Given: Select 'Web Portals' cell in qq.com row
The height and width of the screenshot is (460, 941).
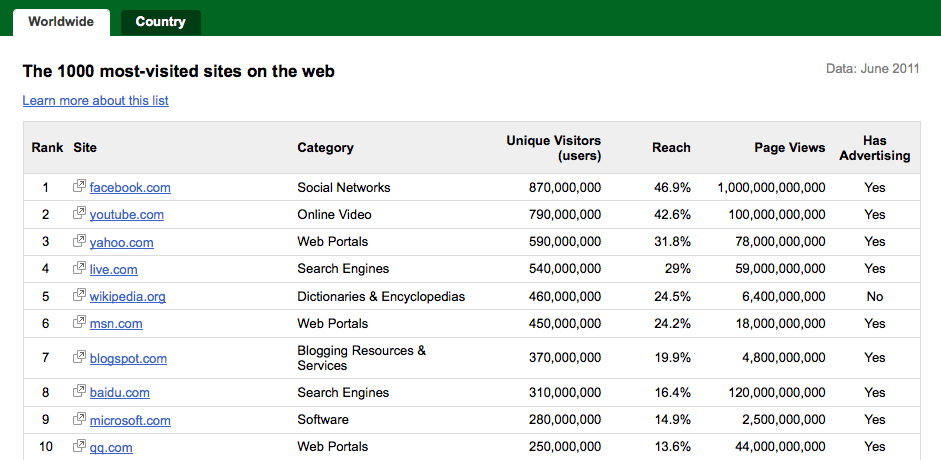Looking at the screenshot, I should pos(333,447).
